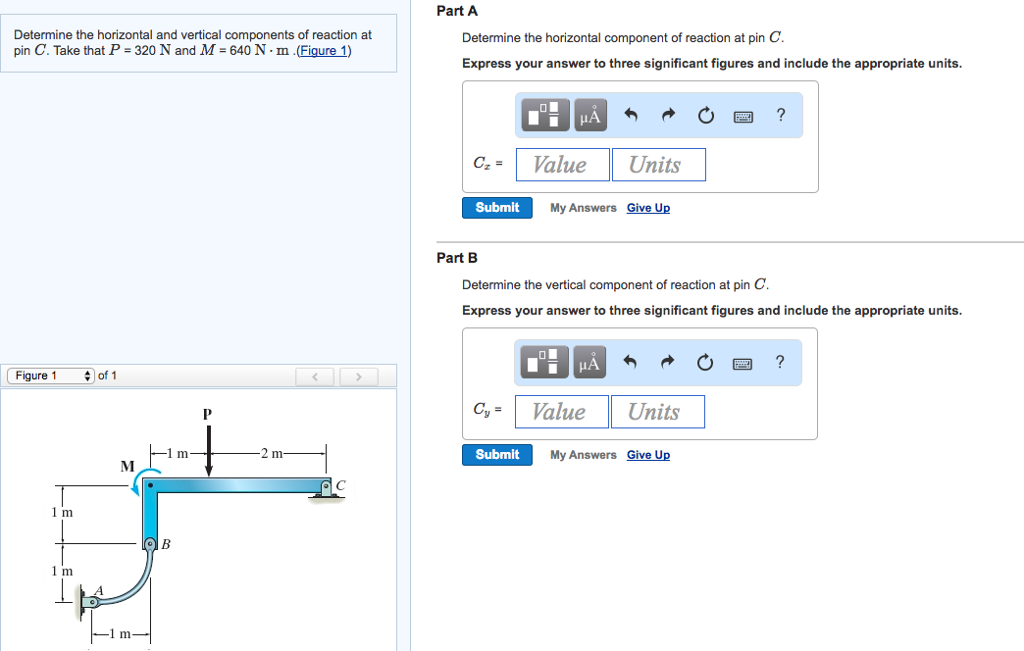Open the equation template editor in Part B
Image resolution: width=1024 pixels, height=651 pixels.
tap(543, 361)
